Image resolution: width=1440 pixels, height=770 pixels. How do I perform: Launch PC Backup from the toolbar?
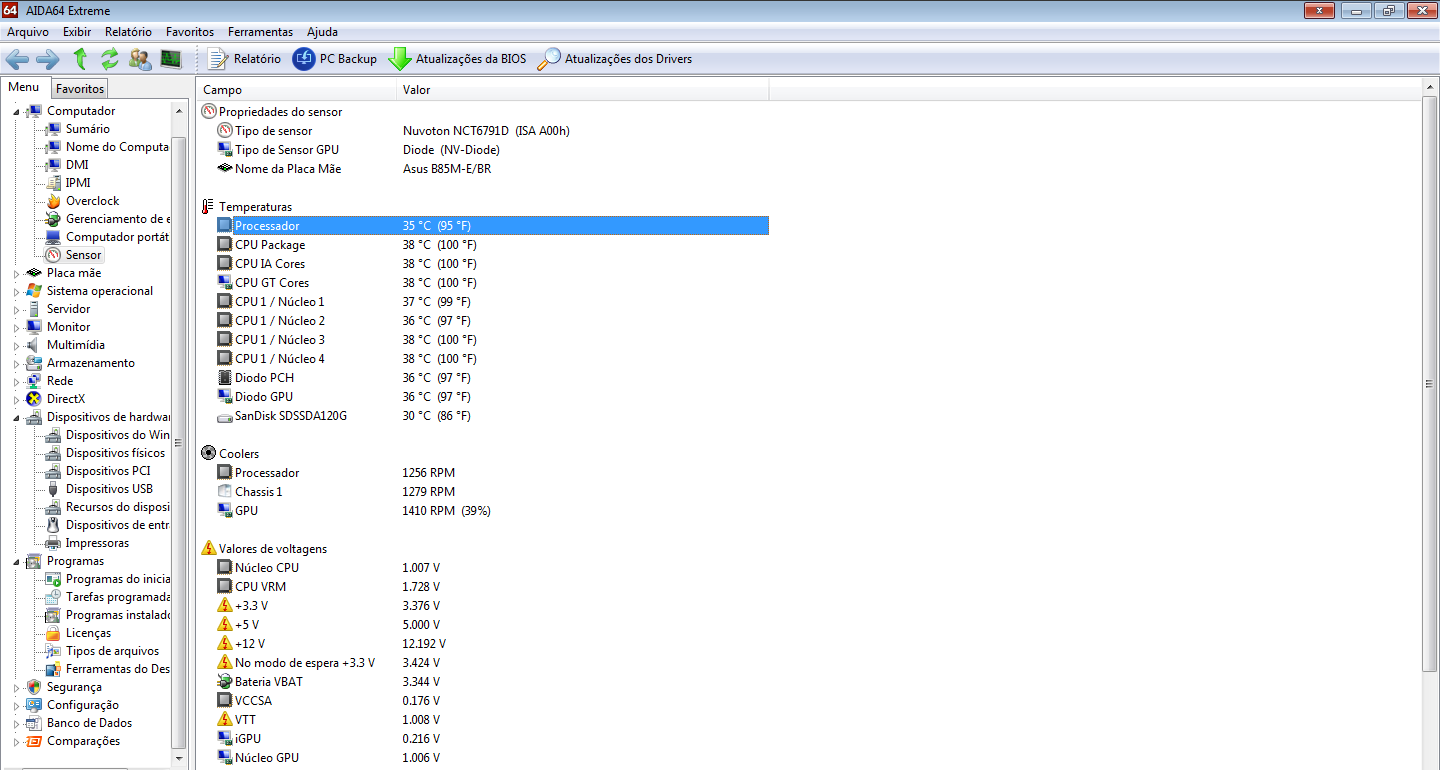click(335, 59)
